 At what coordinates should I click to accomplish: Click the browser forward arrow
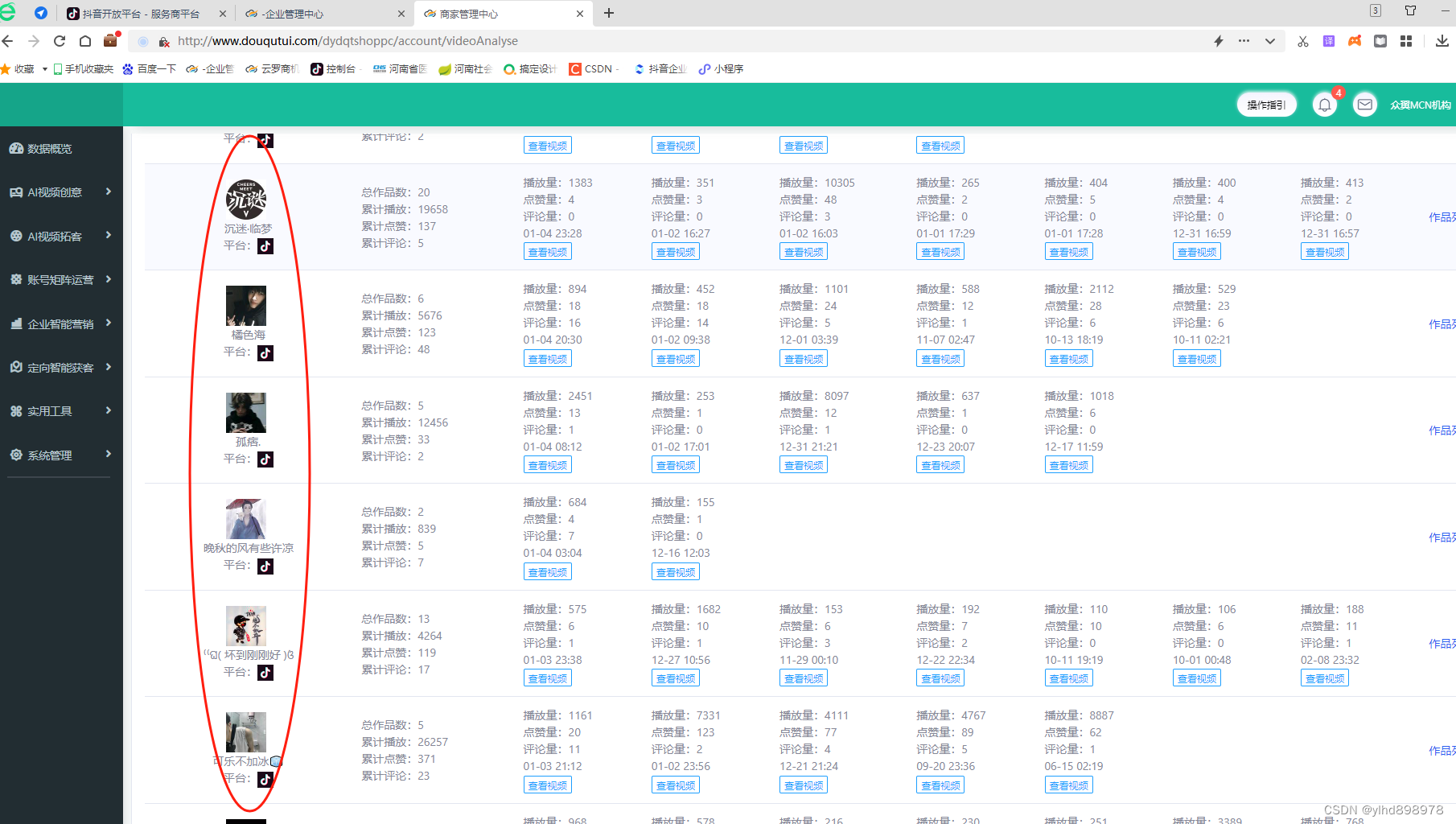pyautogui.click(x=34, y=41)
